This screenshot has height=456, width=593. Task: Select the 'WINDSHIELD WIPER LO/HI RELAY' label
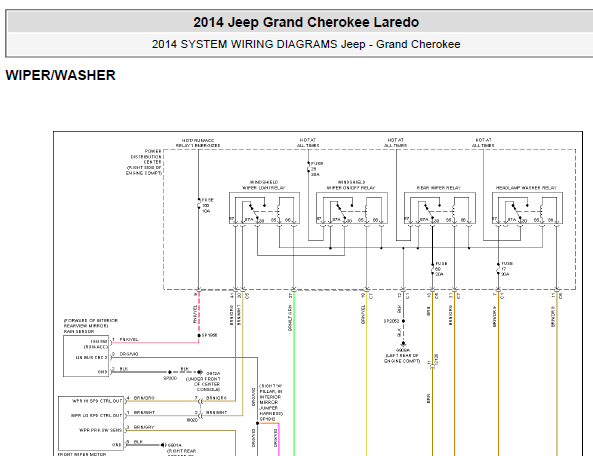click(x=264, y=185)
